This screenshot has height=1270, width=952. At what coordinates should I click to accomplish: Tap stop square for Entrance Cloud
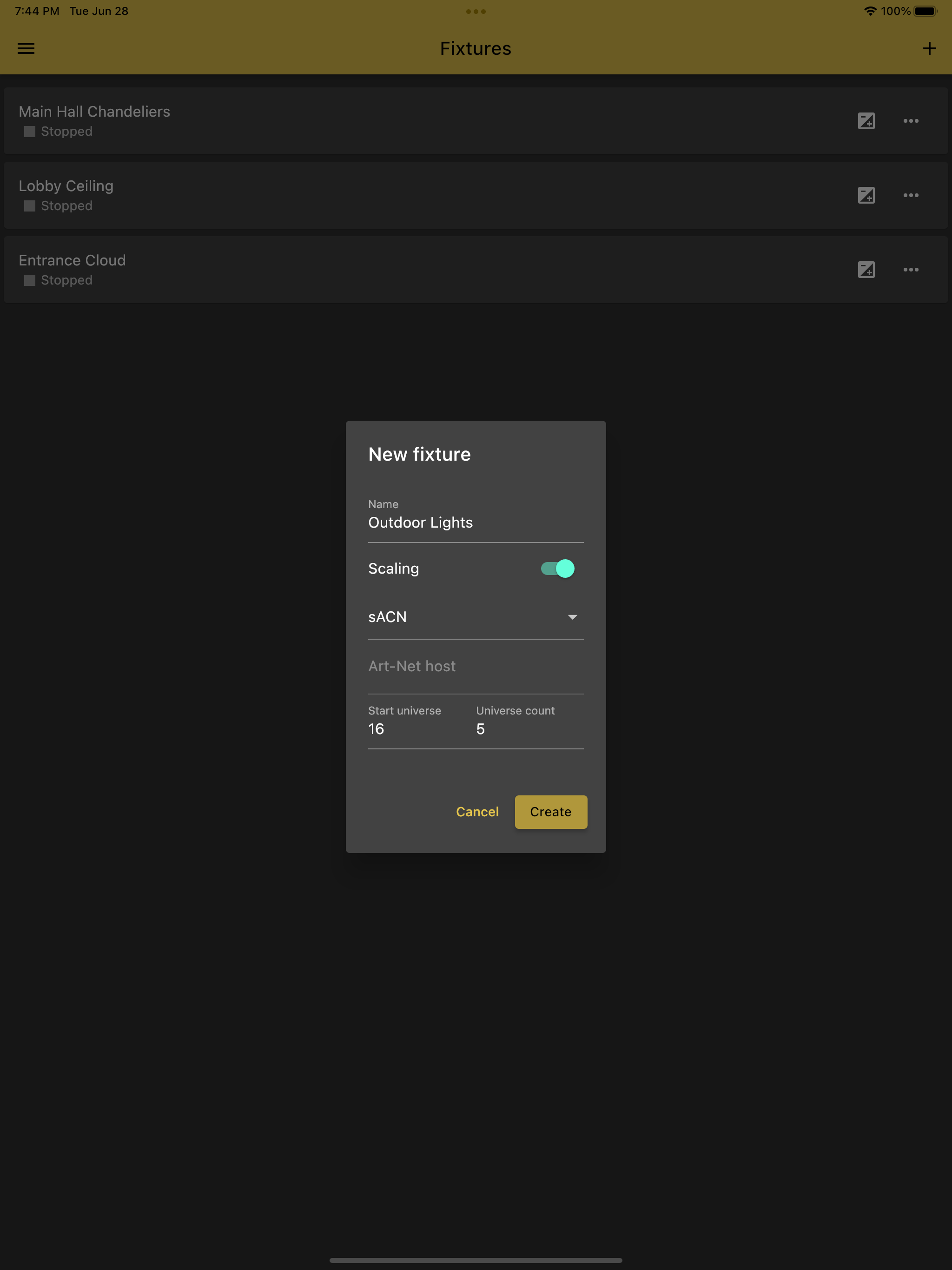coord(30,280)
